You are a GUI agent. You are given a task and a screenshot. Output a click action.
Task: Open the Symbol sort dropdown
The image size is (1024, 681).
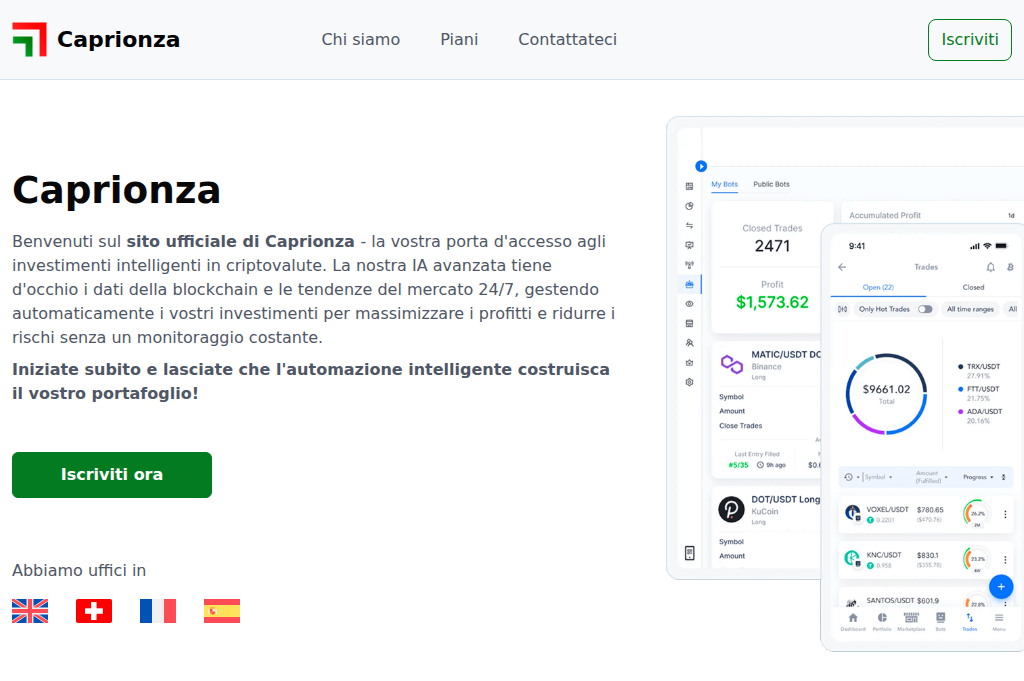point(876,477)
